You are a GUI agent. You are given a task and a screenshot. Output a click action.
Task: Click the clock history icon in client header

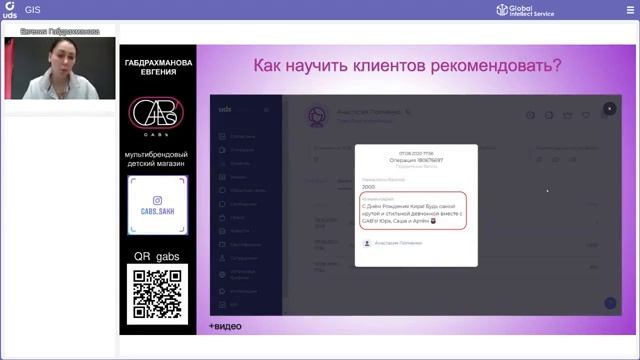pos(530,116)
